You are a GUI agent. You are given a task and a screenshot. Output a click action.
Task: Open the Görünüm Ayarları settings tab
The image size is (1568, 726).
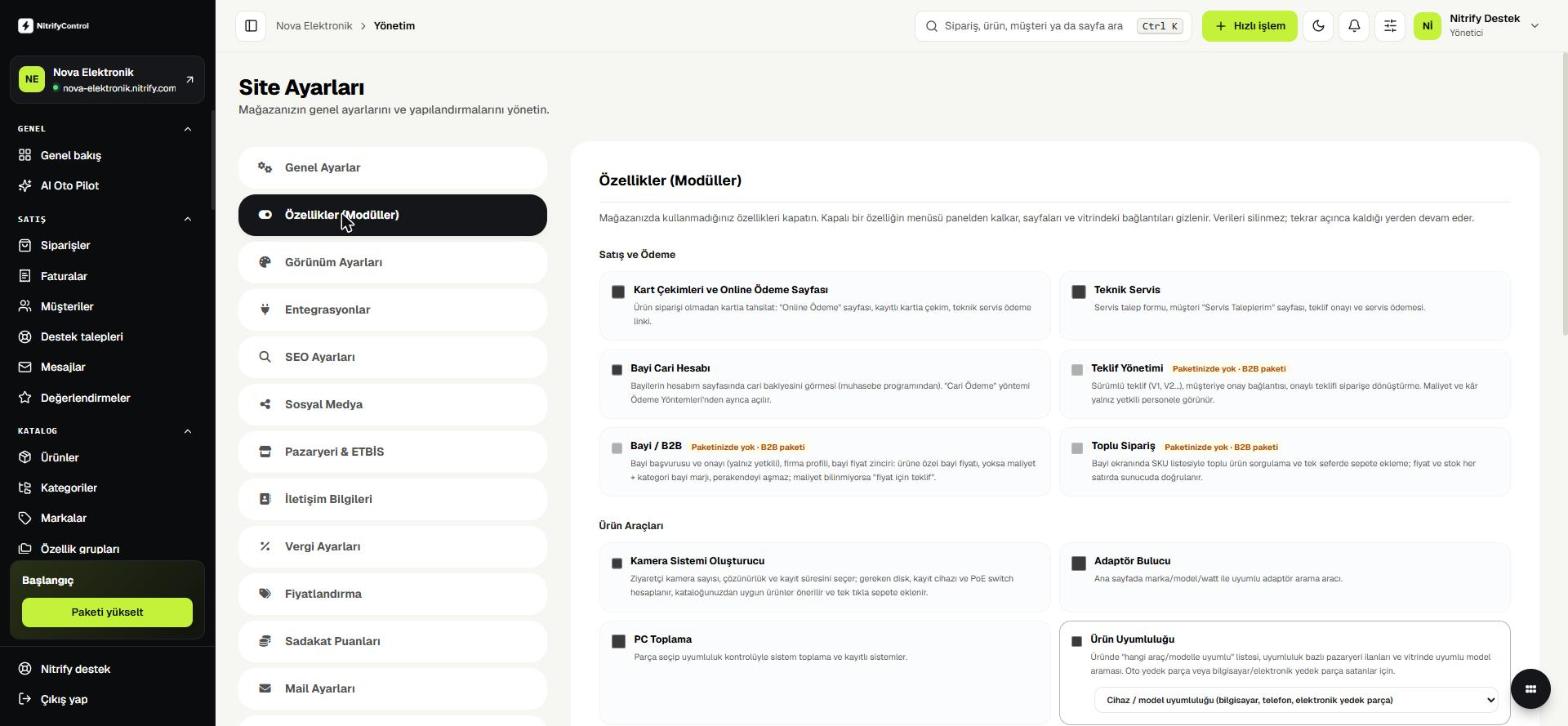[392, 262]
